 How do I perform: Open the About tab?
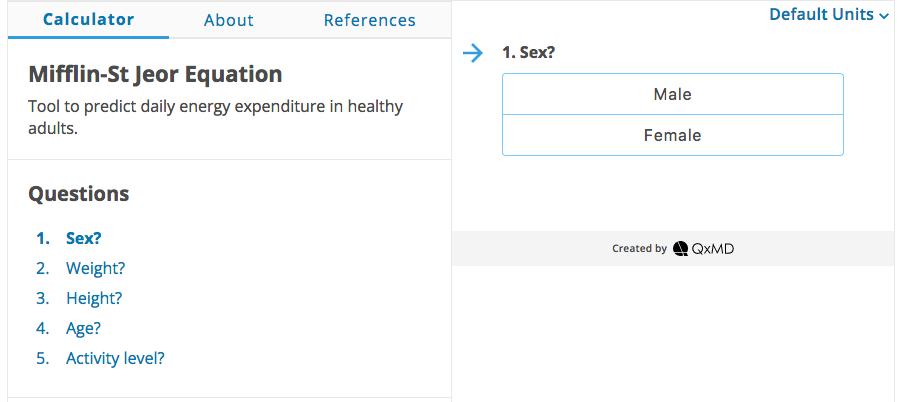[x=229, y=20]
